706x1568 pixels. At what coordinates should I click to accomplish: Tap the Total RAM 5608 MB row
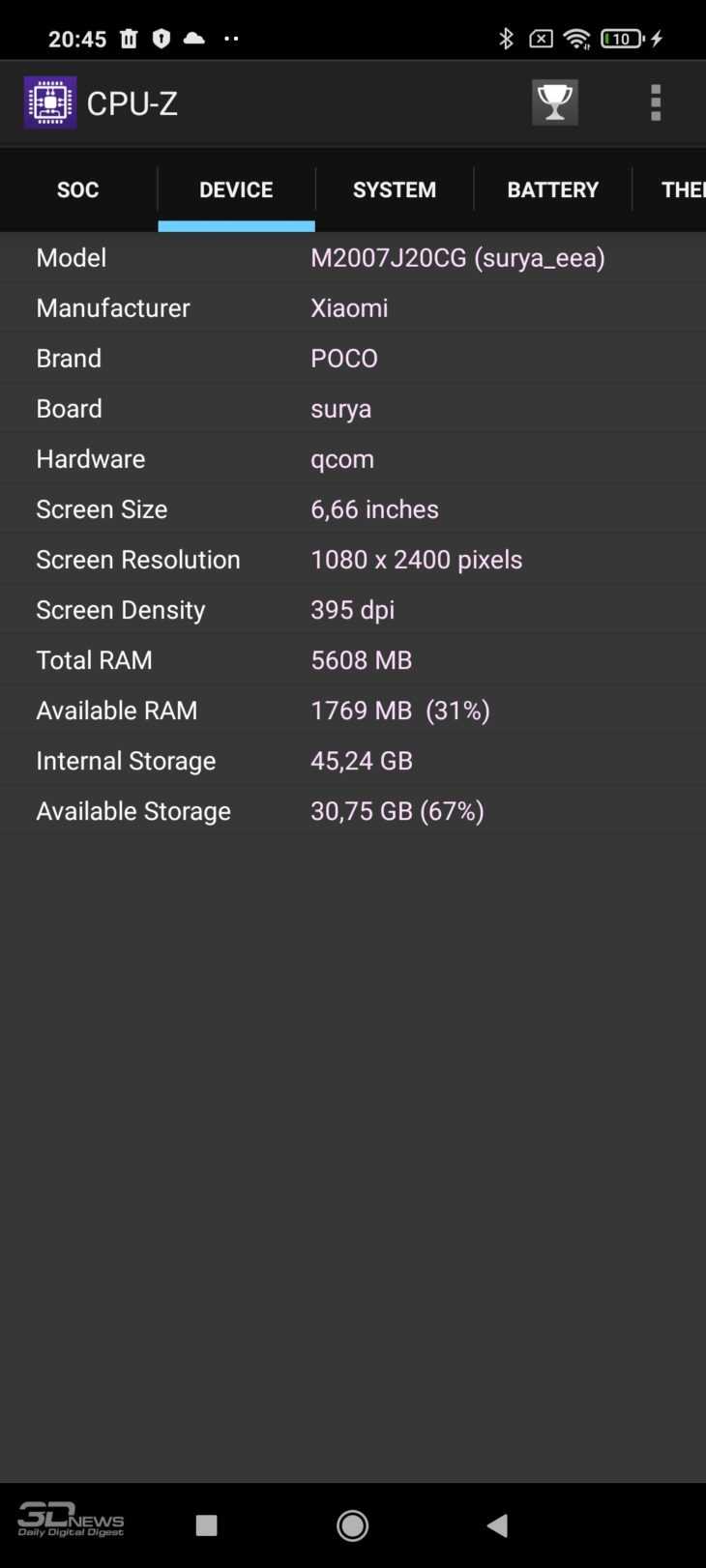(x=353, y=659)
